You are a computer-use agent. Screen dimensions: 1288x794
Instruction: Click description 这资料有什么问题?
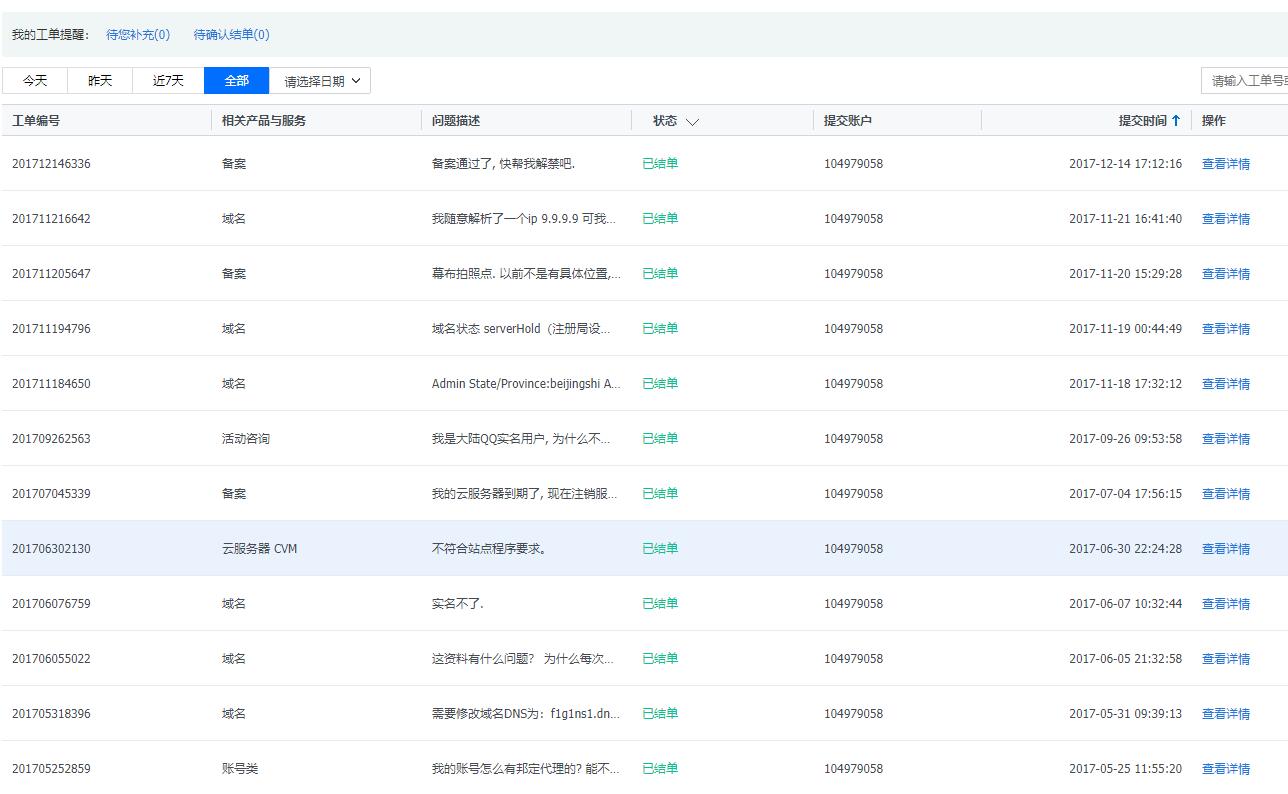(x=523, y=659)
